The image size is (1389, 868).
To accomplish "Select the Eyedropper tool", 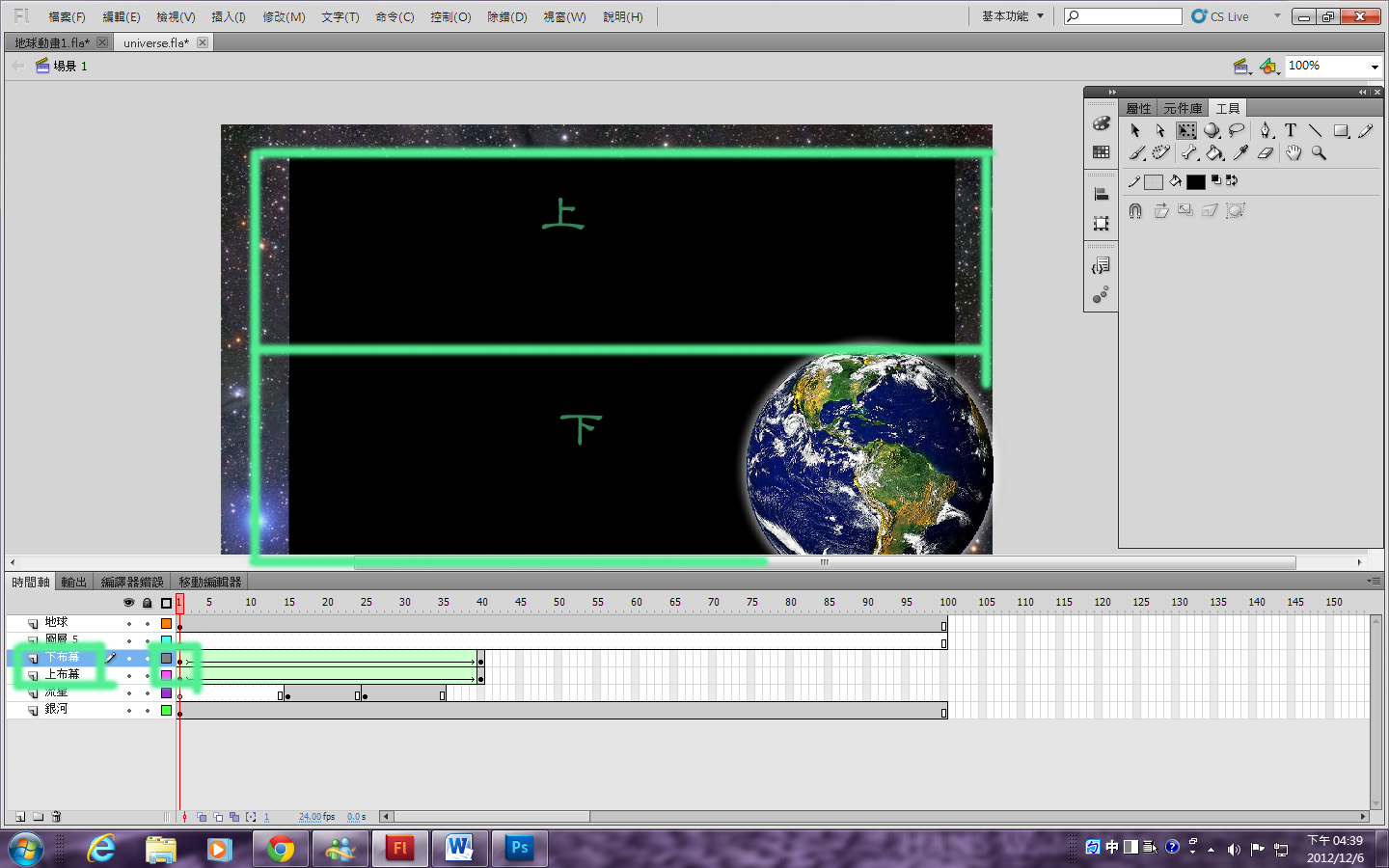I will pos(1240,153).
